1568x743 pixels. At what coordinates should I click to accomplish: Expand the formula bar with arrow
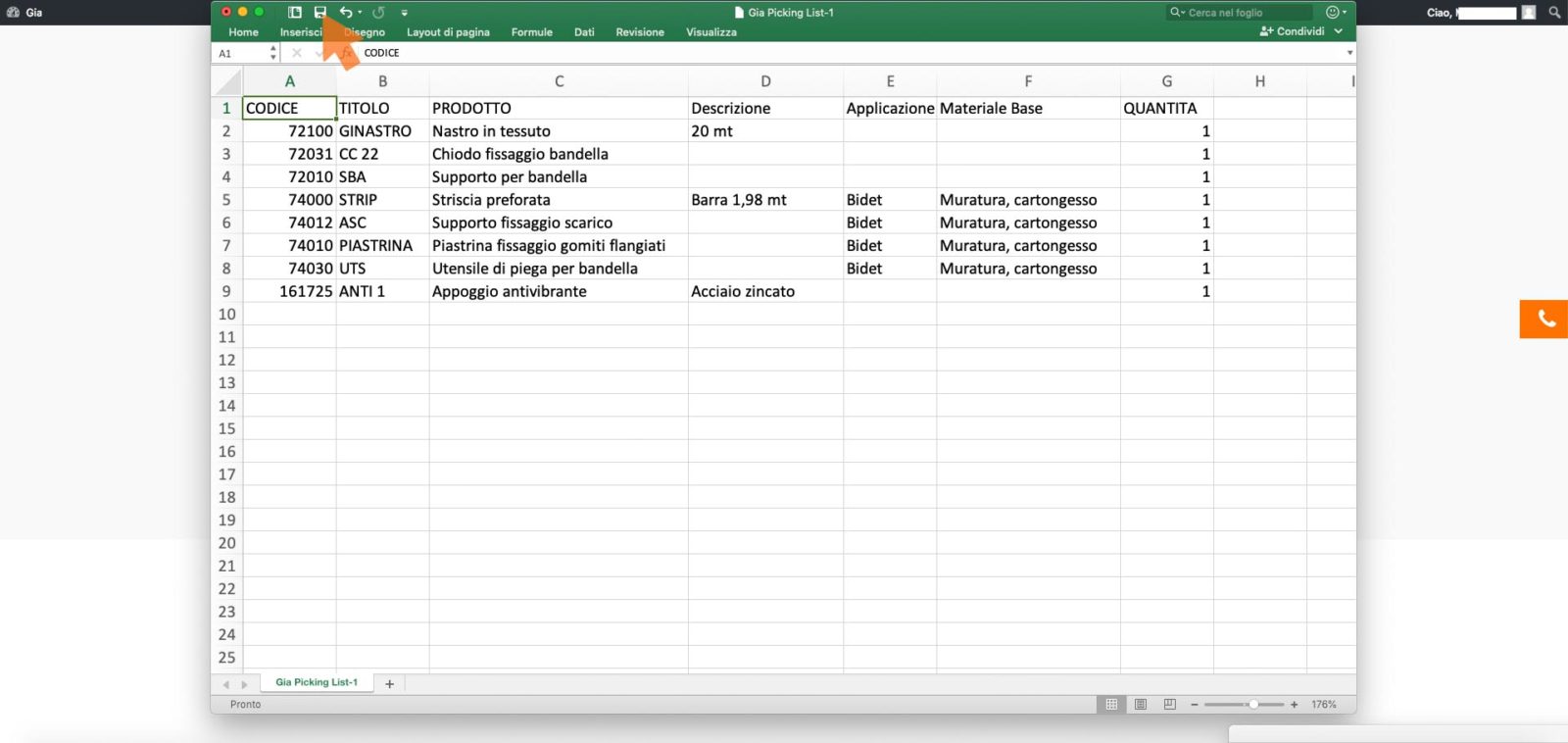click(x=1349, y=53)
